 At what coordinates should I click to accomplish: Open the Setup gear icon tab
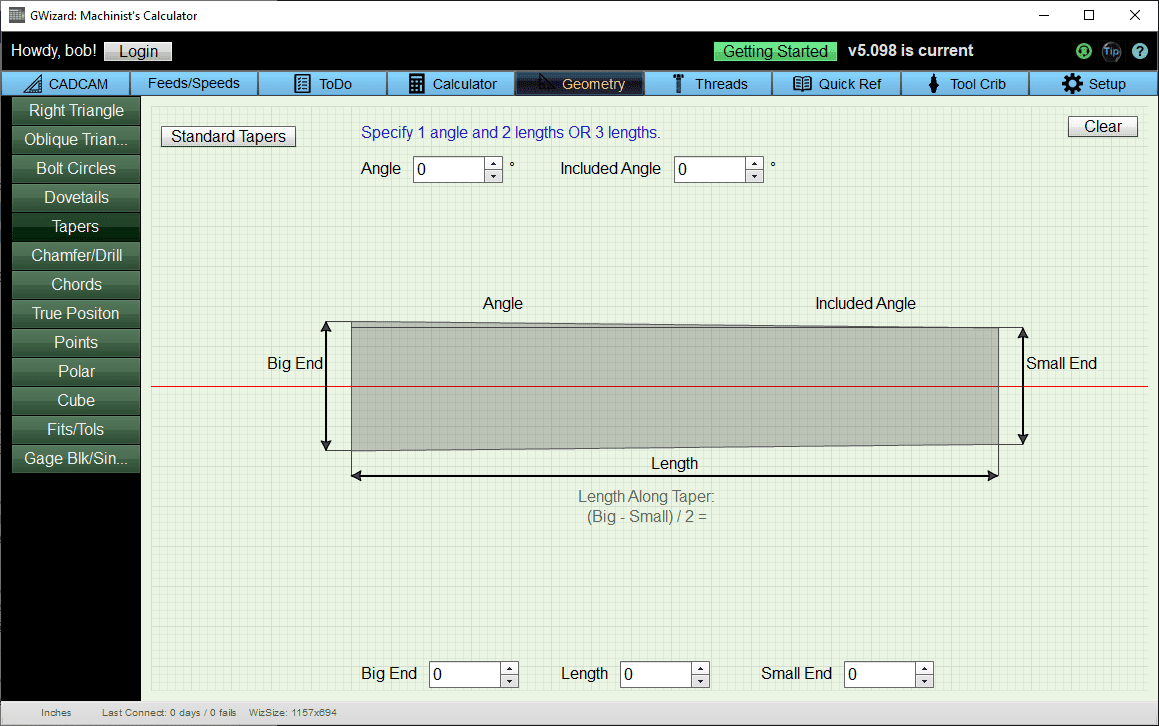click(1073, 84)
